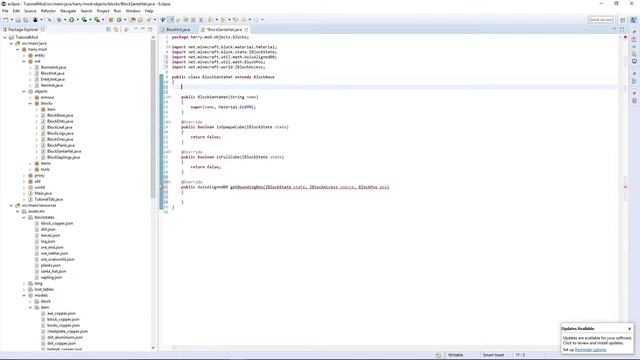
Task: Click Collapse All in Package Explorer
Action: 108,29
